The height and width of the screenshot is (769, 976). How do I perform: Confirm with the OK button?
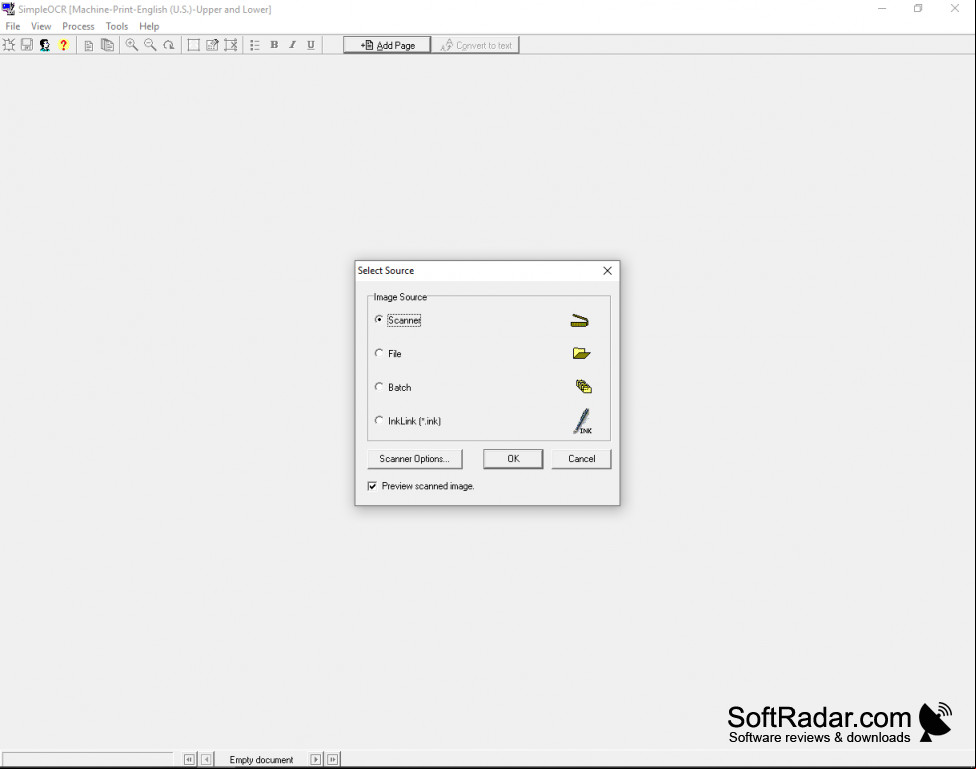513,459
